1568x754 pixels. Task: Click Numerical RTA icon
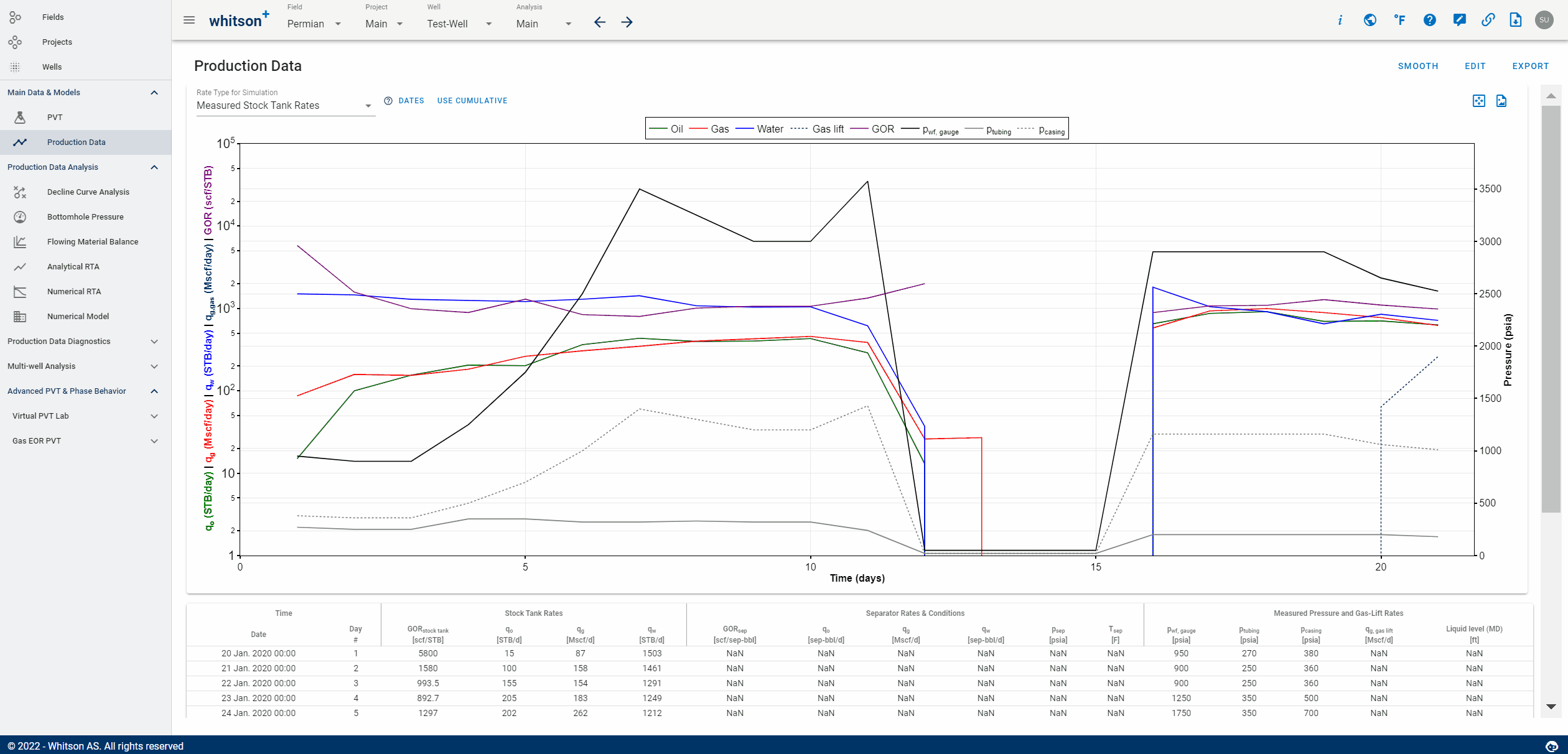pyautogui.click(x=20, y=292)
